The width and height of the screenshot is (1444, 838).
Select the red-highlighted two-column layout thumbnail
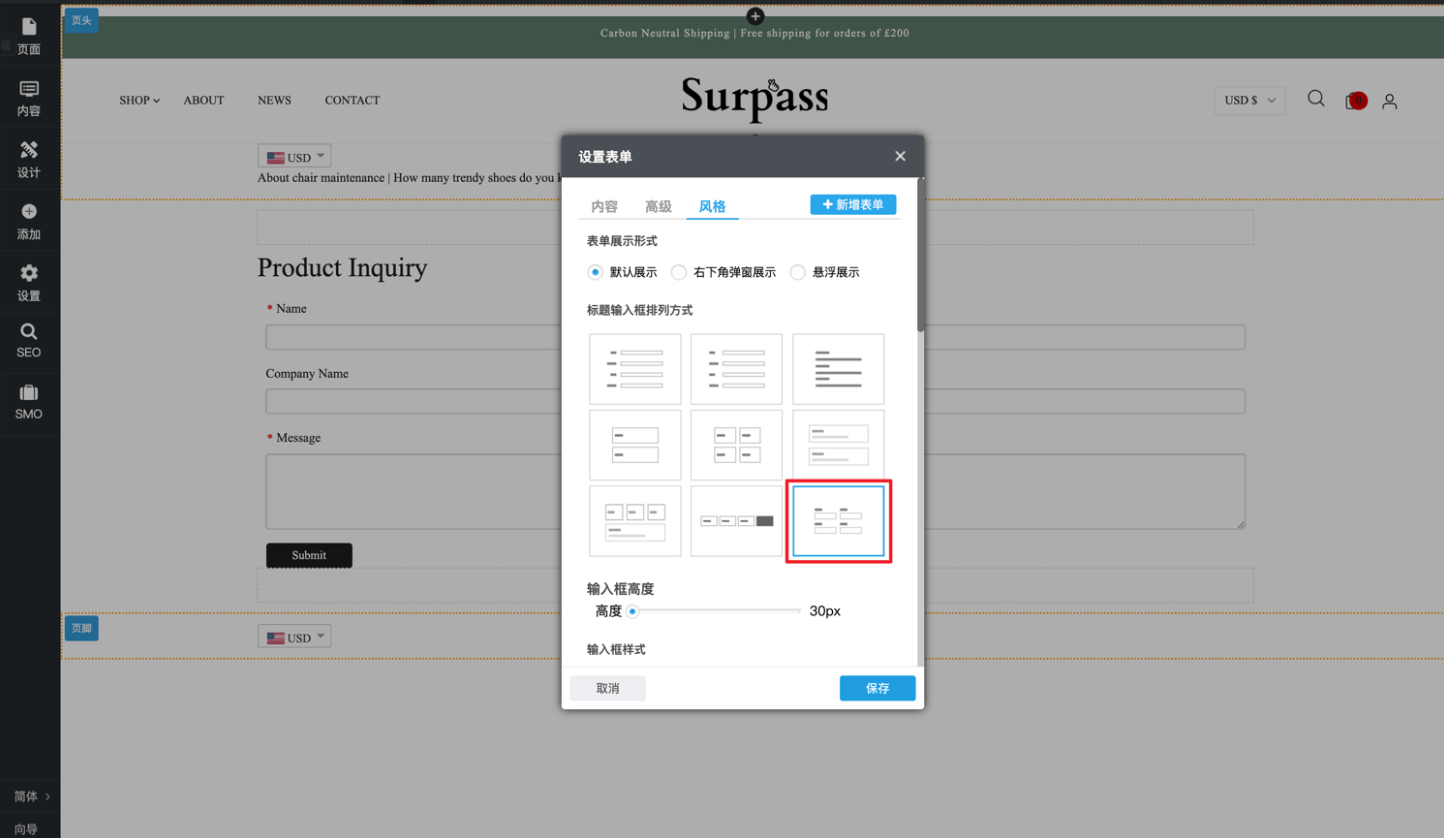click(x=838, y=521)
